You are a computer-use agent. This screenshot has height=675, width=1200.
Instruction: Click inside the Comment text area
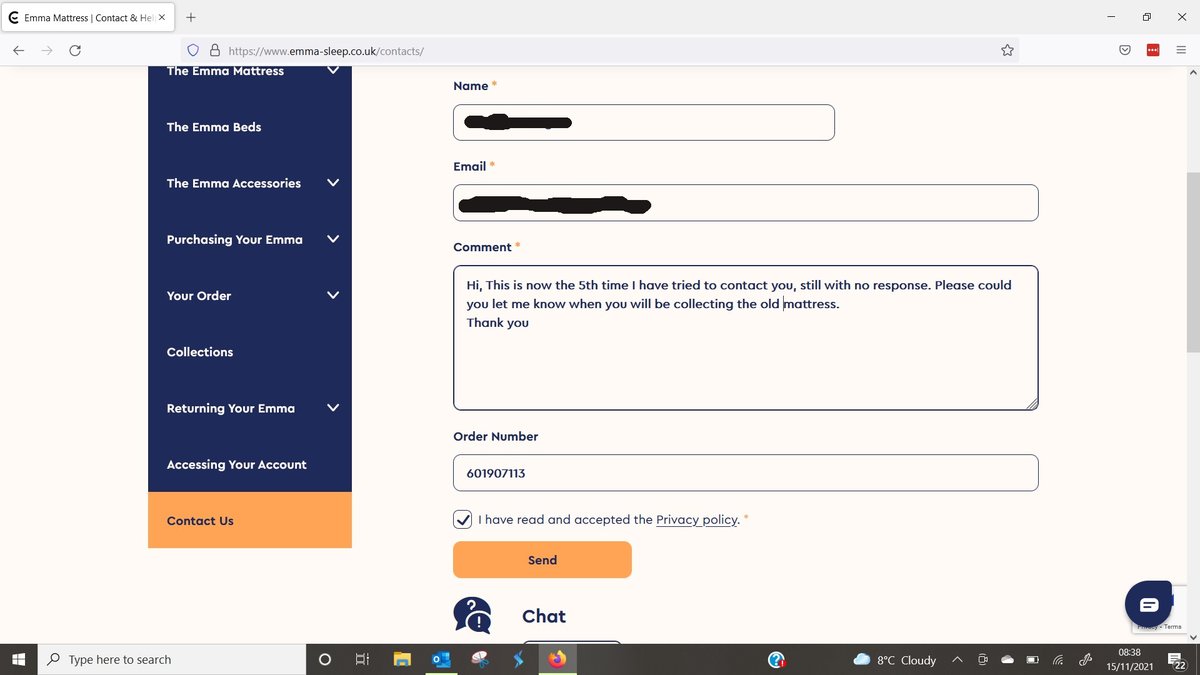pos(746,338)
